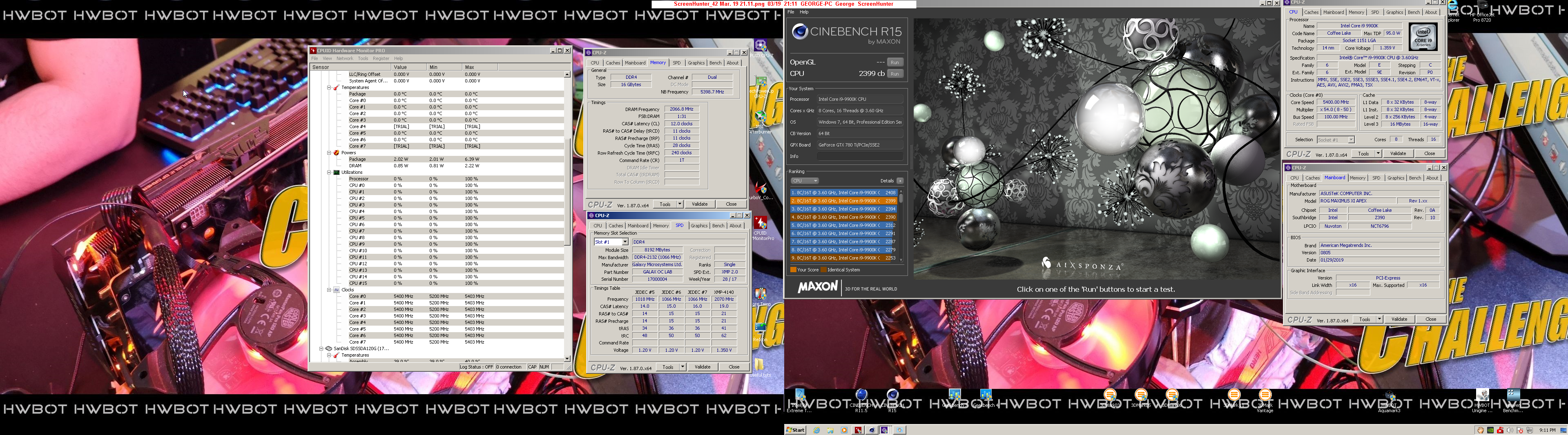Screen dimensions: 1568x435
Task: Open Network menu in Hardware Monitor
Action: pos(345,58)
